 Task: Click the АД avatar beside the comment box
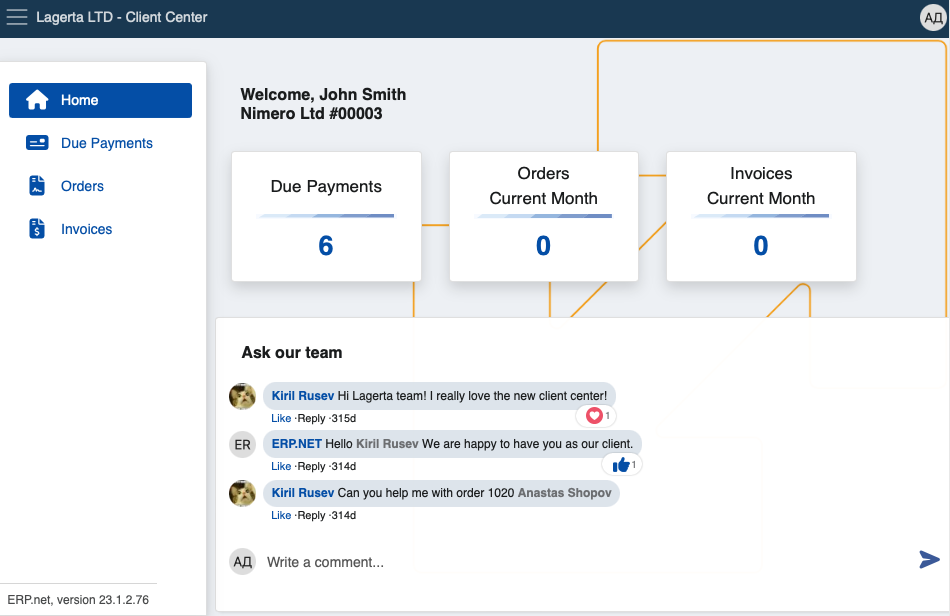pos(242,561)
